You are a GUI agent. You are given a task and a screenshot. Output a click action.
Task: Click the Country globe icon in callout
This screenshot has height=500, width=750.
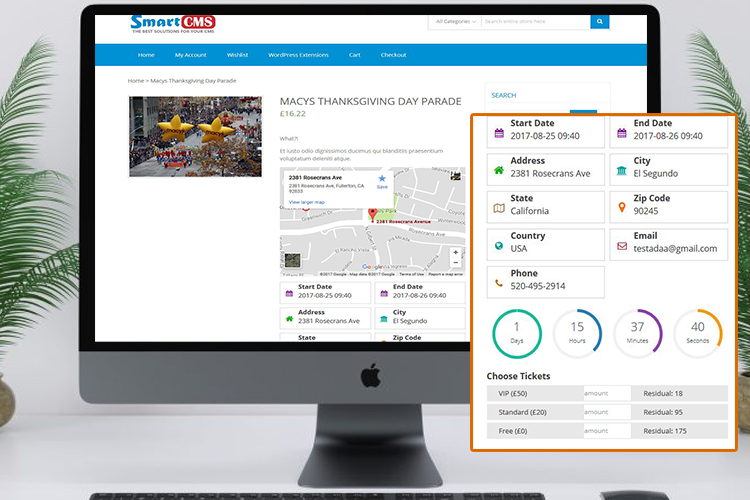tap(499, 246)
